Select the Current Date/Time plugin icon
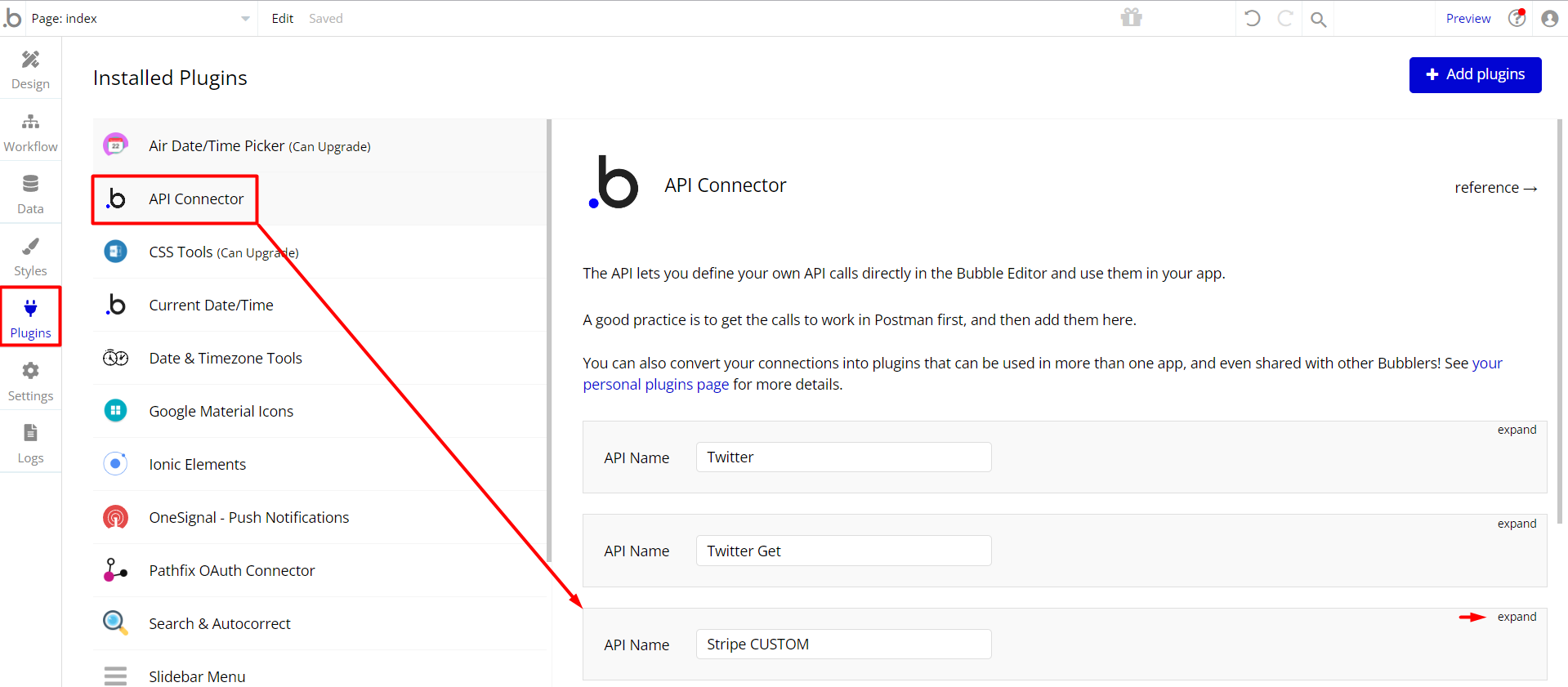This screenshot has width=1568, height=687. click(x=116, y=305)
